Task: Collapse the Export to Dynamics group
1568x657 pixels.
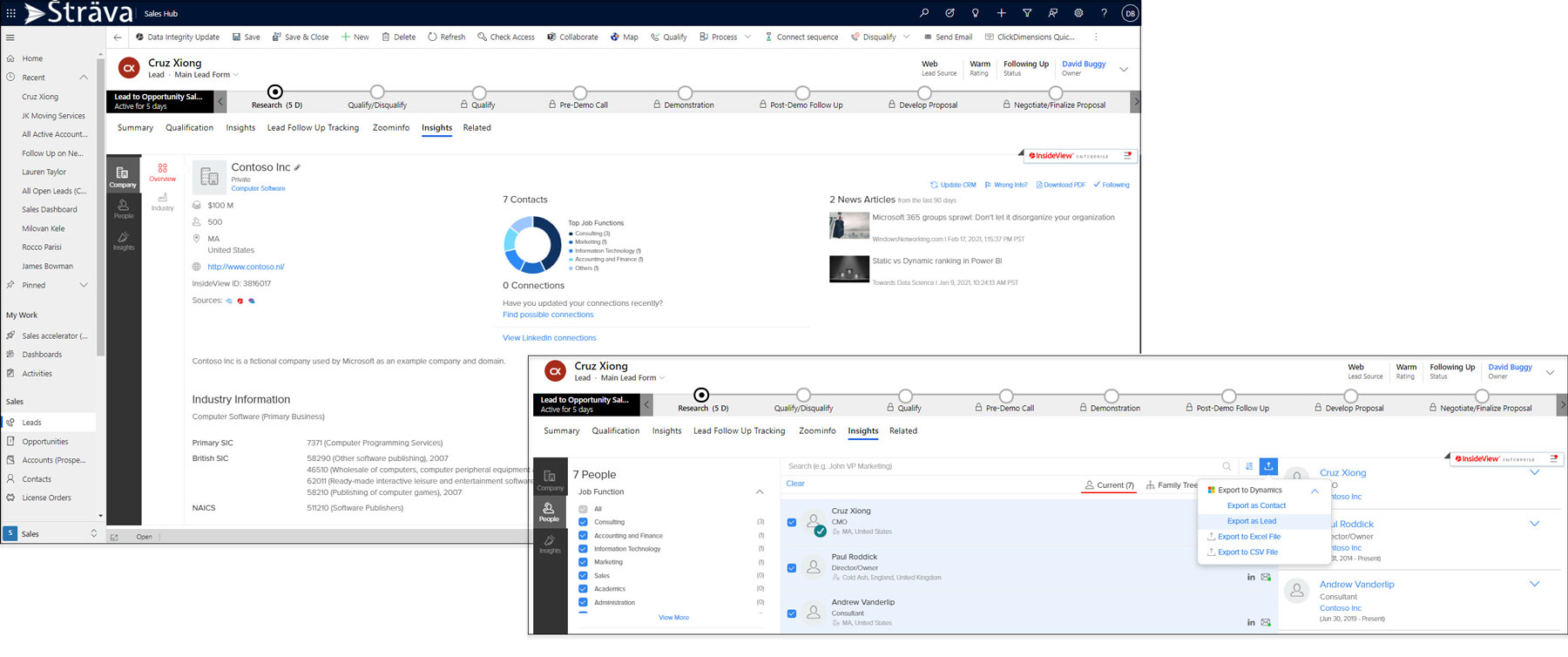Action: 1315,491
